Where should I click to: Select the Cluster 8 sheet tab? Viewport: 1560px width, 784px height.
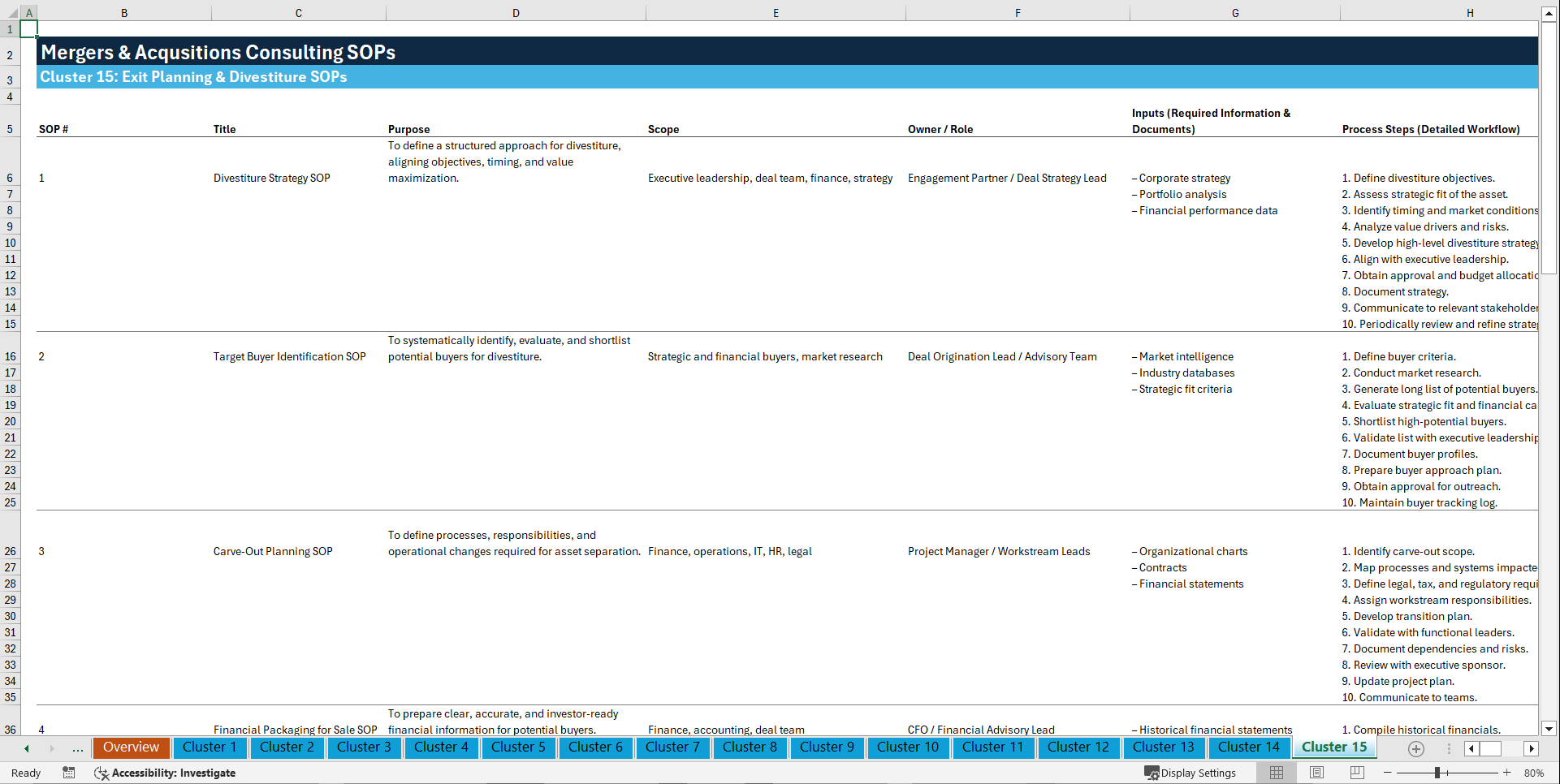click(750, 747)
